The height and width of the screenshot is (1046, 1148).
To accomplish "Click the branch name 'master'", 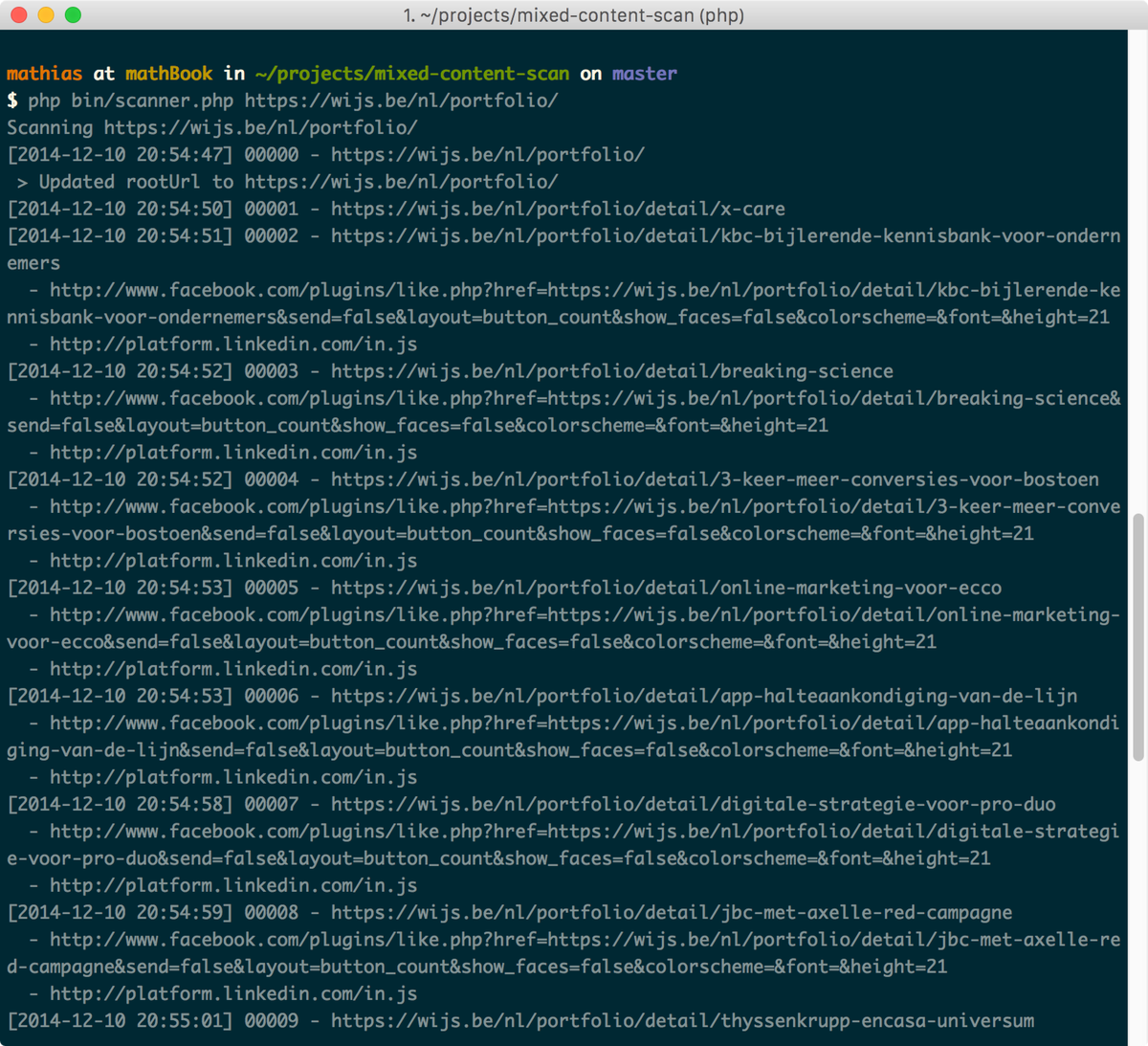I will (645, 74).
